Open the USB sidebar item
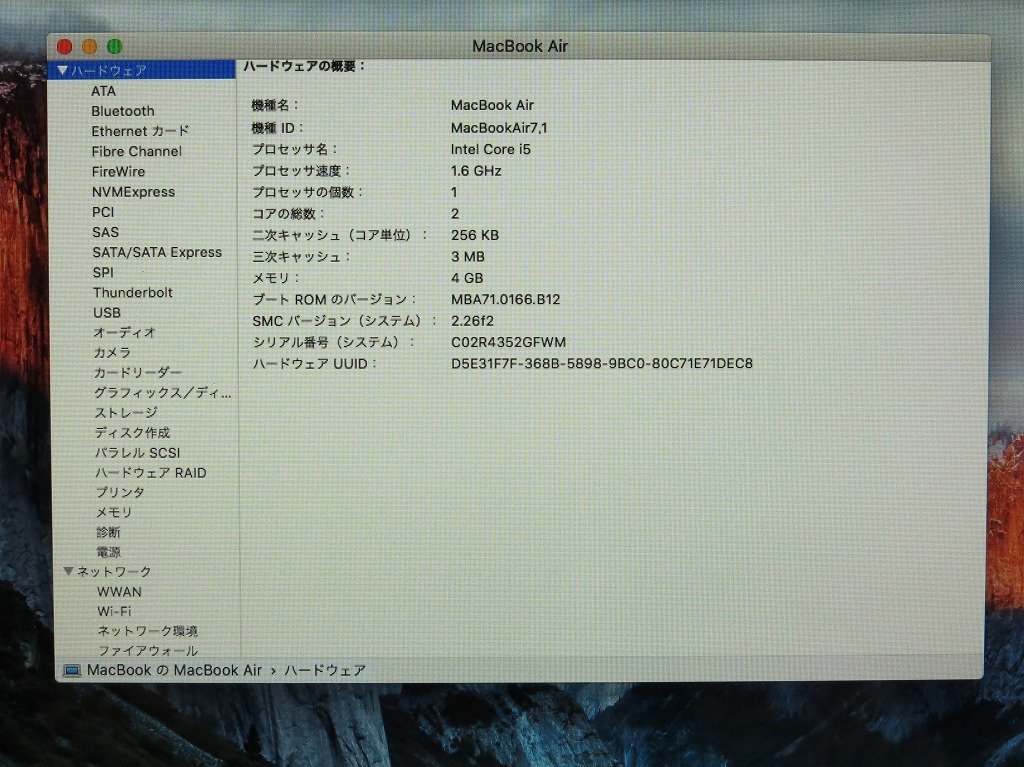 coord(106,313)
